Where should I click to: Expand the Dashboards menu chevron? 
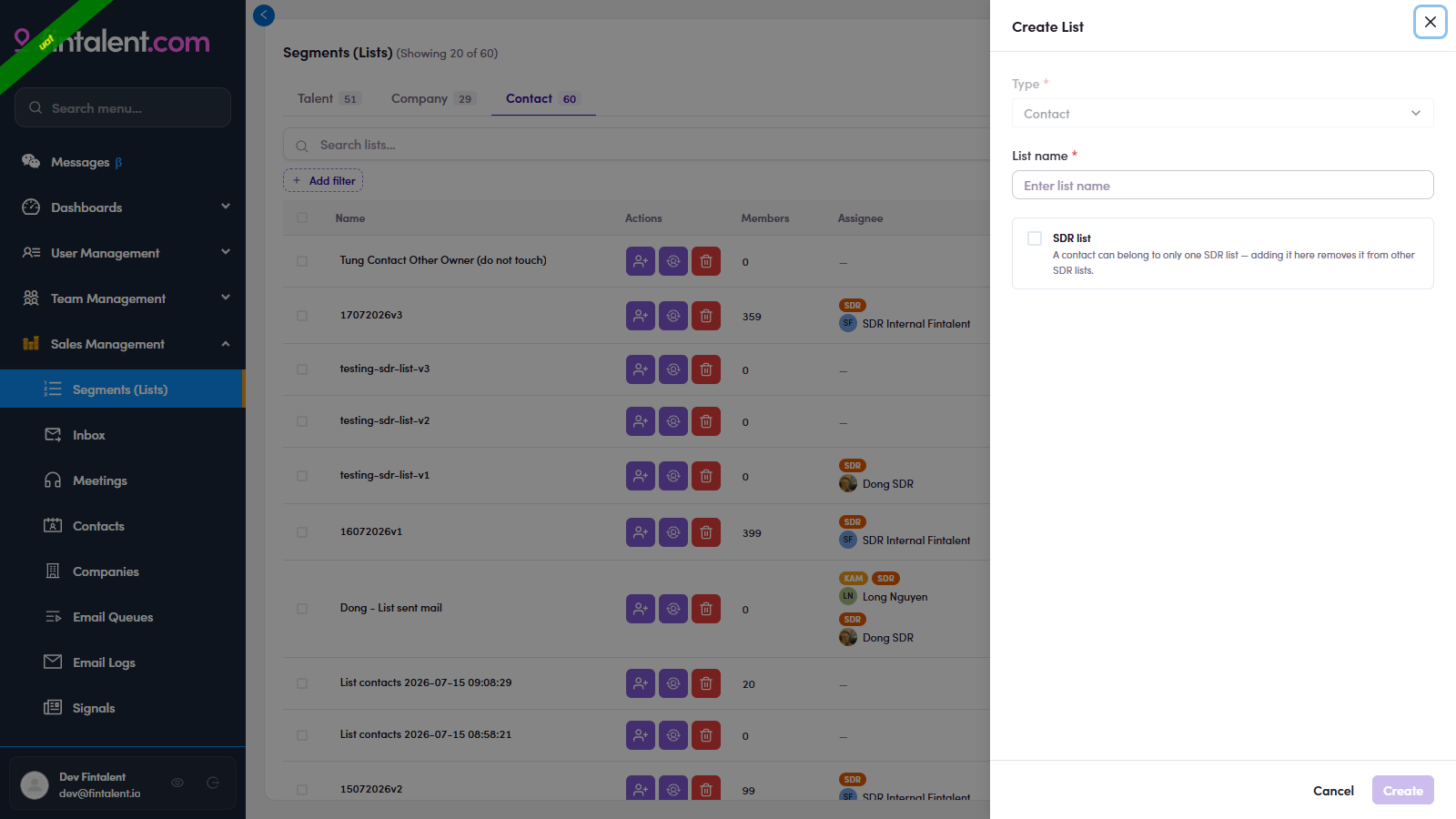(x=226, y=207)
